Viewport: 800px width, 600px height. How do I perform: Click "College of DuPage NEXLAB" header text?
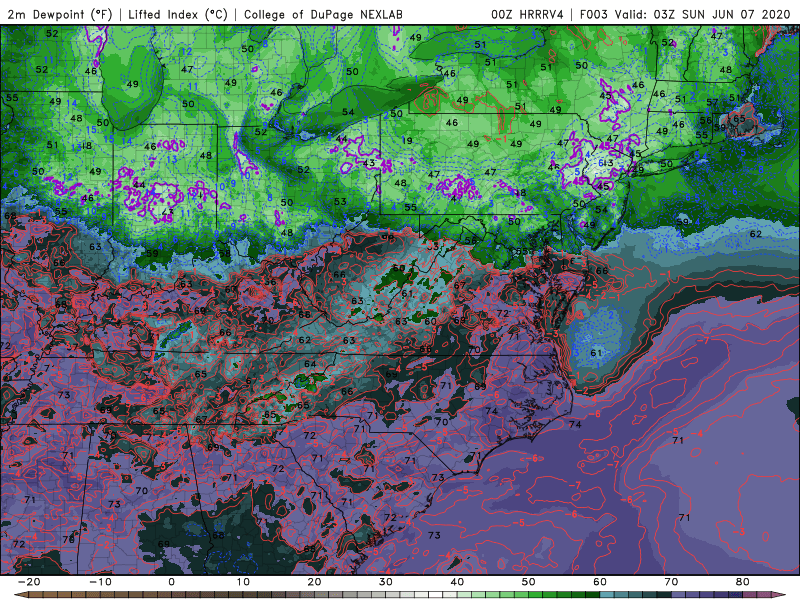click(323, 14)
